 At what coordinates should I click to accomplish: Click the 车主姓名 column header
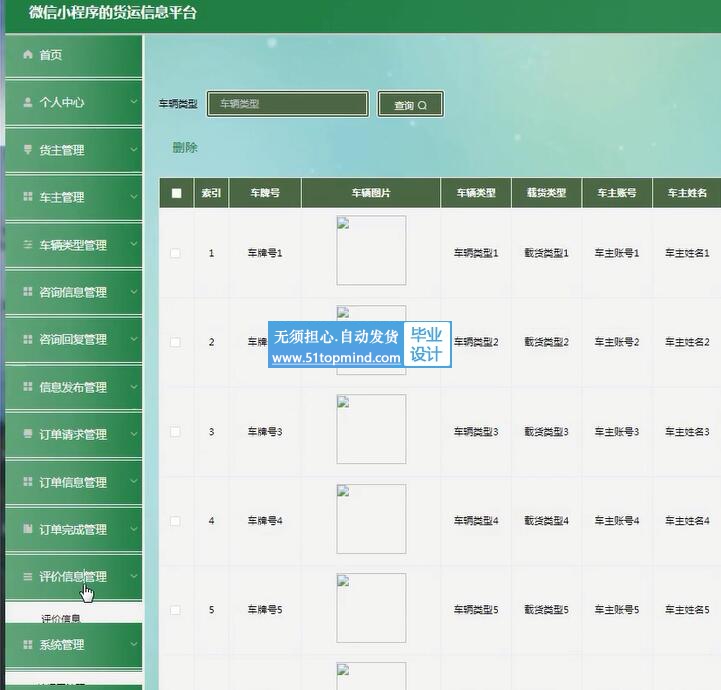coord(687,193)
